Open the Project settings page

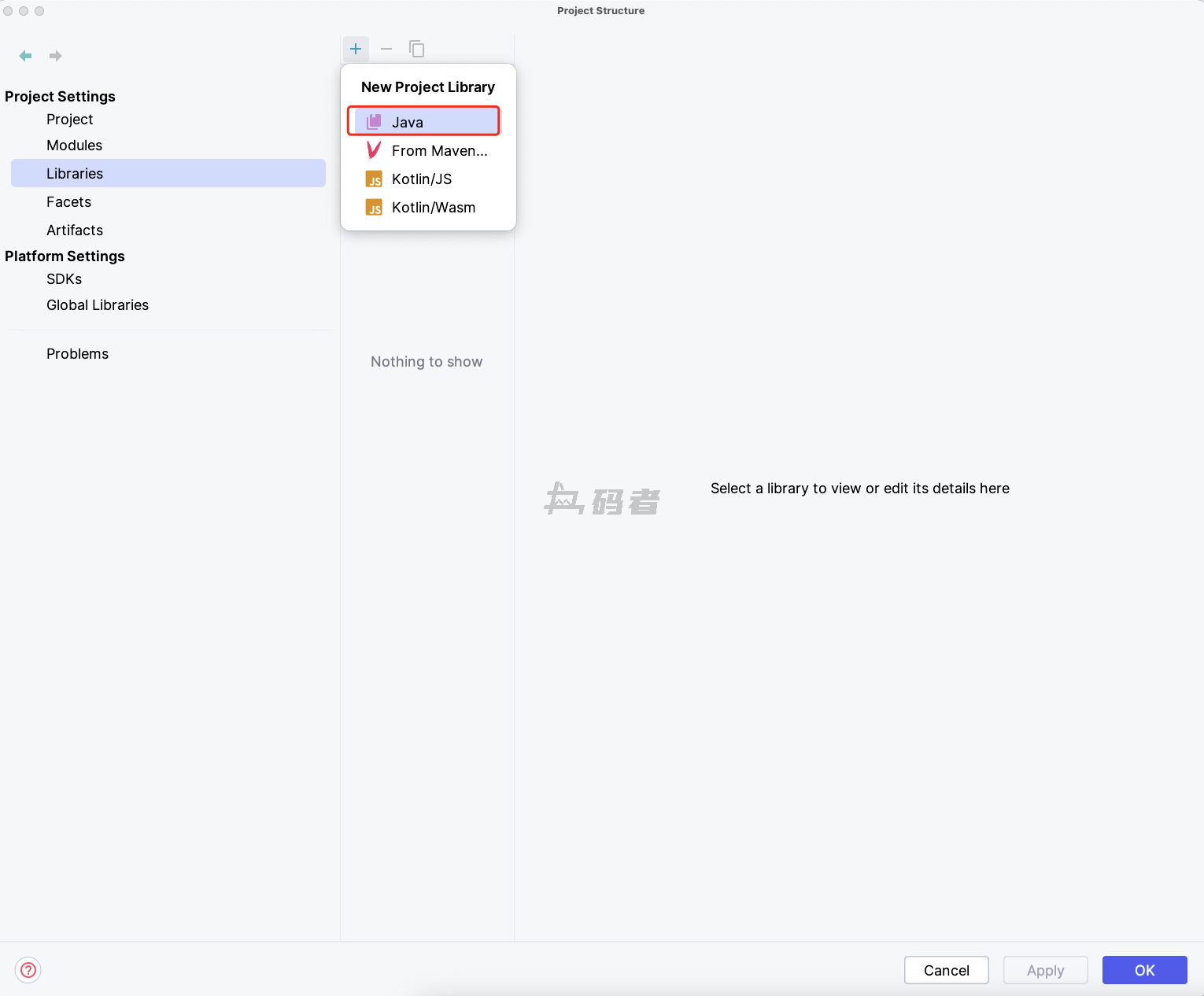click(69, 120)
